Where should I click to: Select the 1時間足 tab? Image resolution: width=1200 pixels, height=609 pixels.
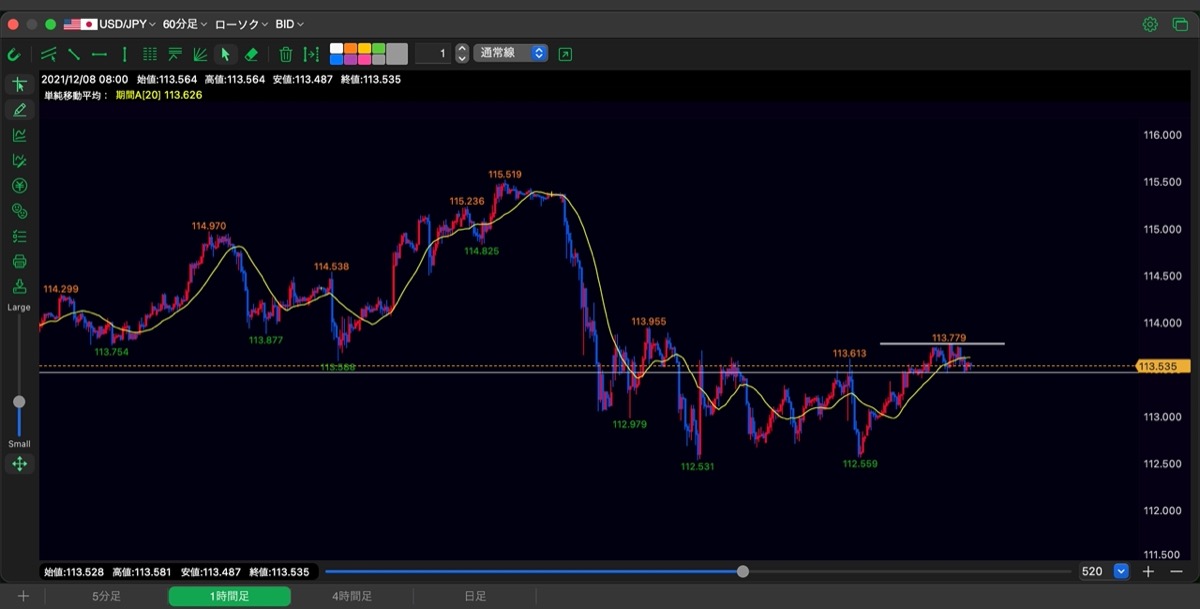(229, 596)
